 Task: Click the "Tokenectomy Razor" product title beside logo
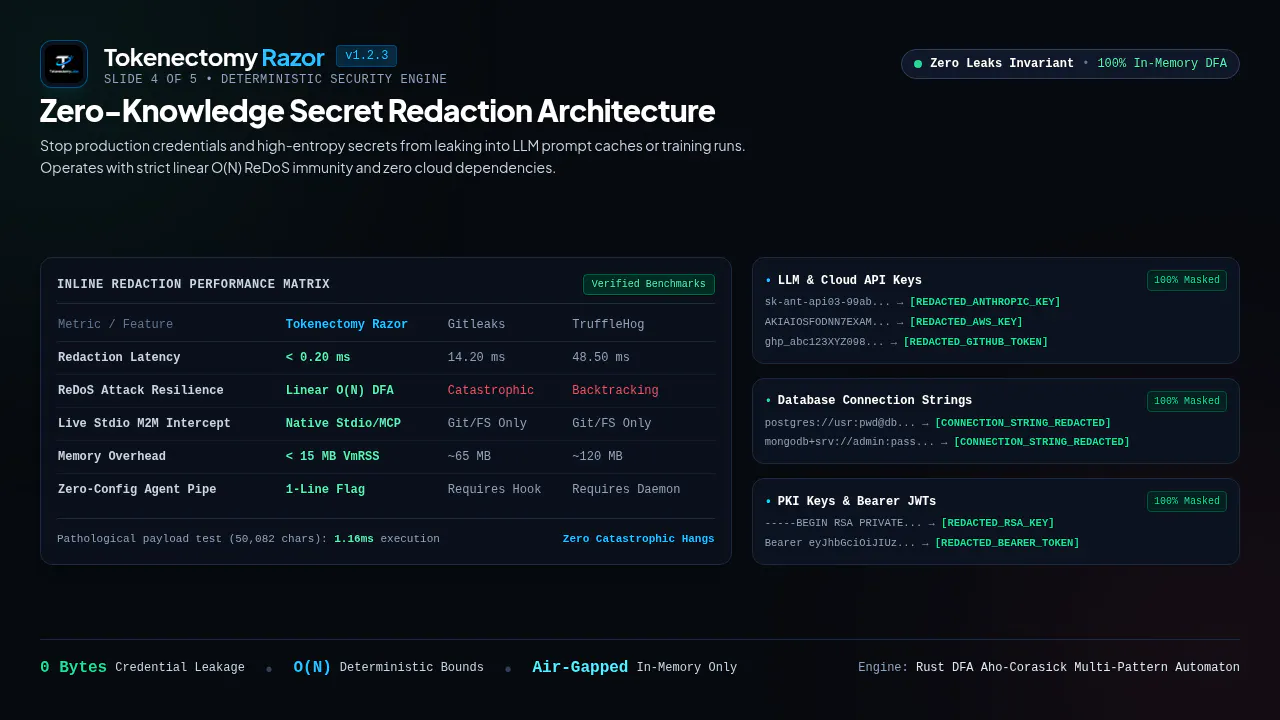(214, 57)
